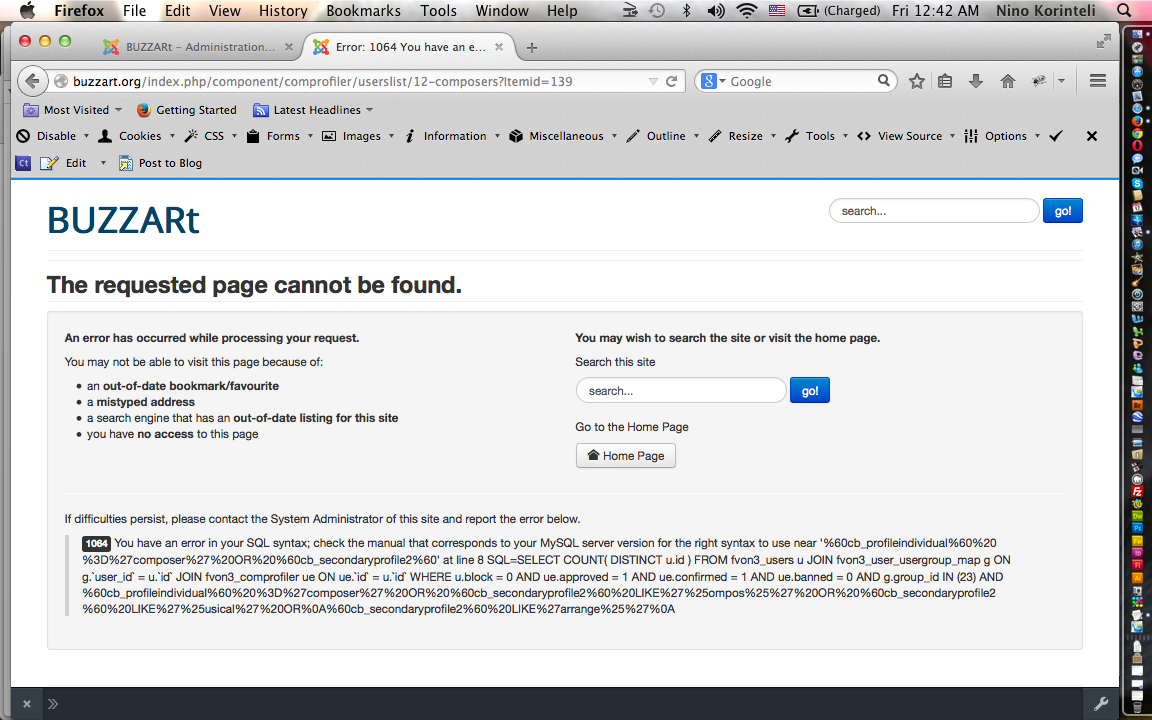1152x720 pixels.
Task: Open the volume control in menu bar
Action: 715,10
